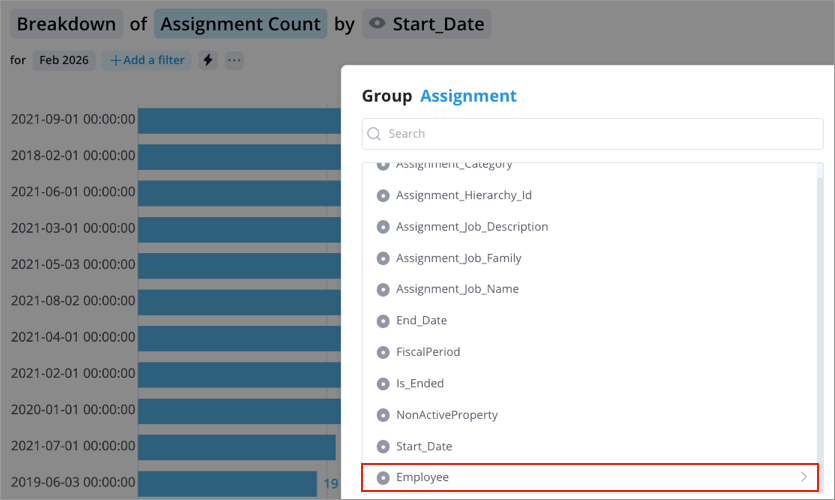
Task: Choose Assignment_Job_Description from the list
Action: (x=472, y=227)
